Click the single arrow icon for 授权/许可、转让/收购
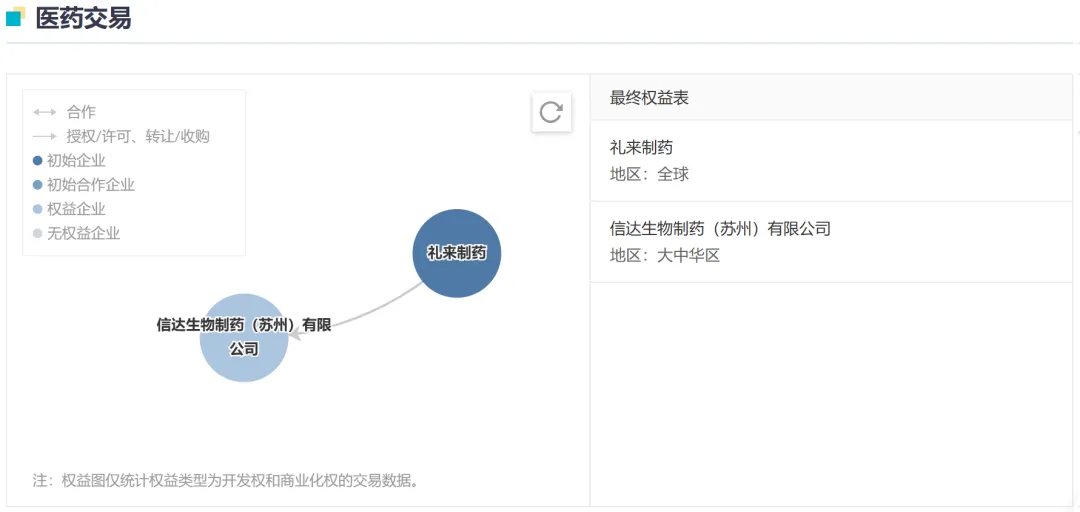 pos(44,137)
